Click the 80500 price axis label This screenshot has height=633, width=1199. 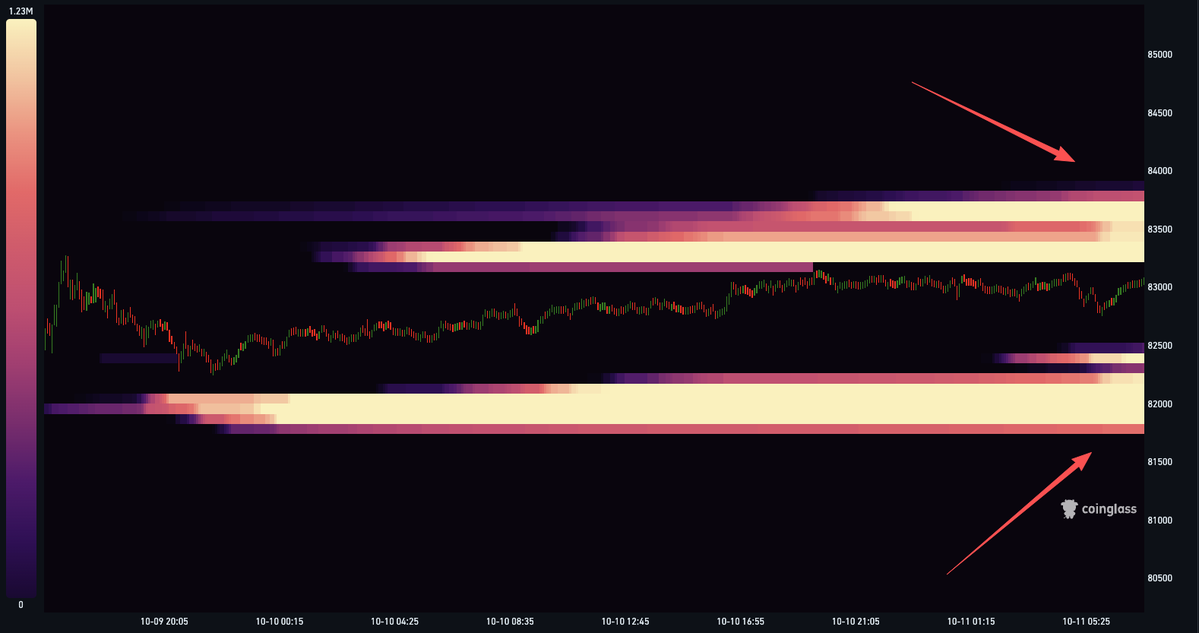[x=1159, y=578]
